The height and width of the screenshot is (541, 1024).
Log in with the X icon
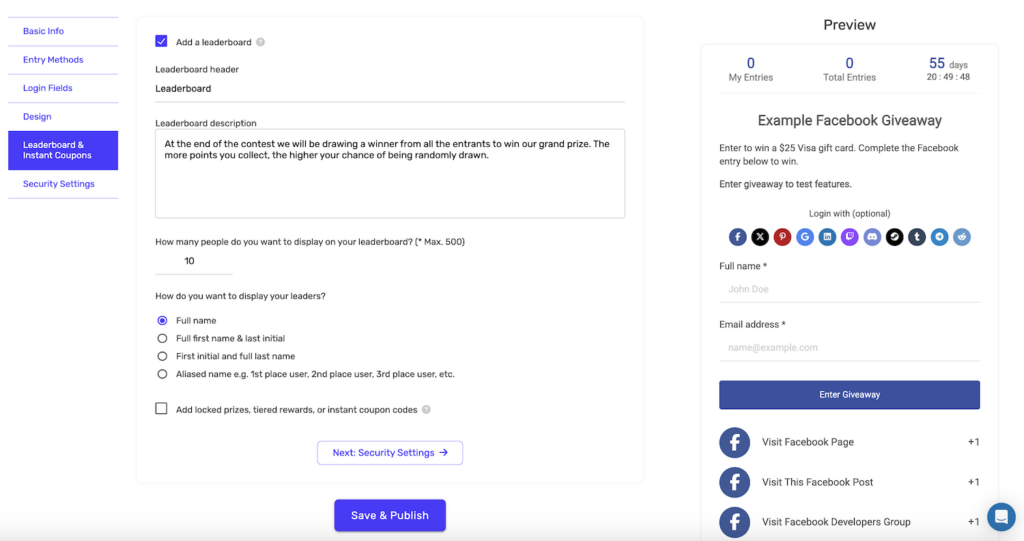[x=760, y=237]
